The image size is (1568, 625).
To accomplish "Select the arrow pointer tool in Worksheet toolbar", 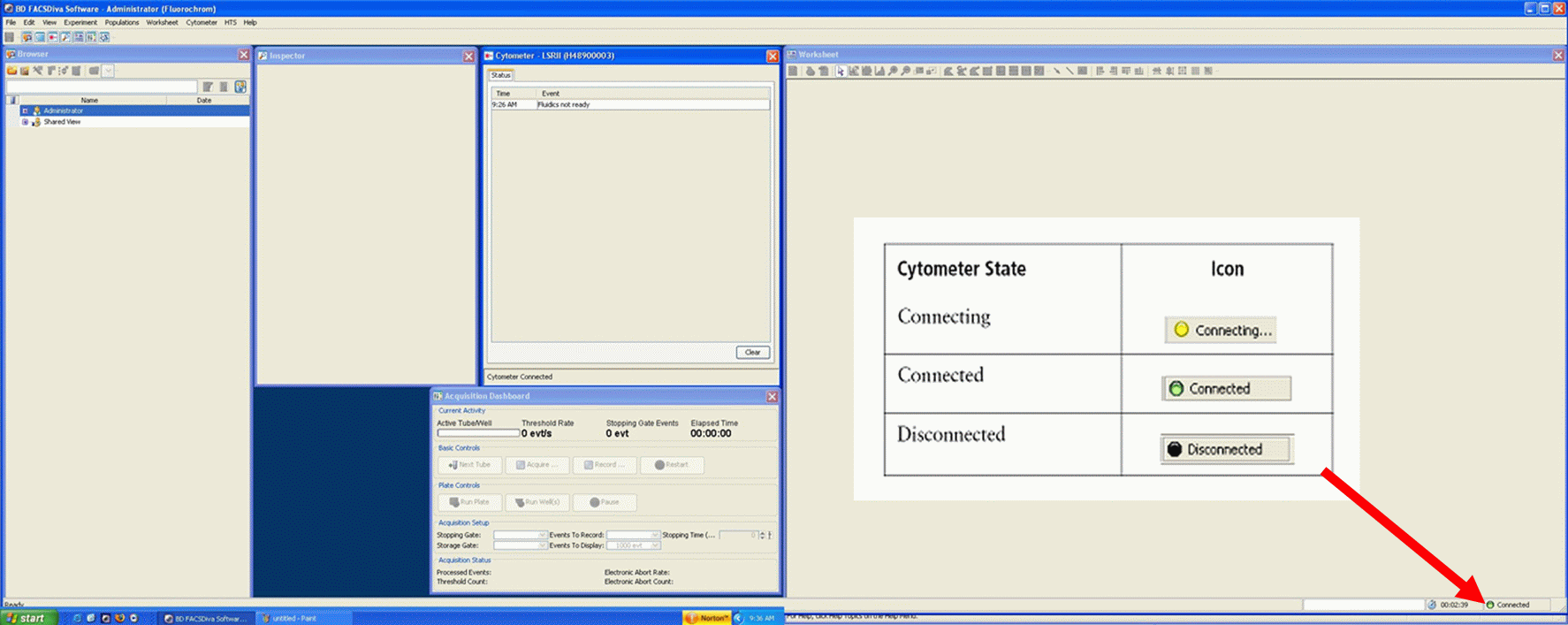I will click(841, 71).
